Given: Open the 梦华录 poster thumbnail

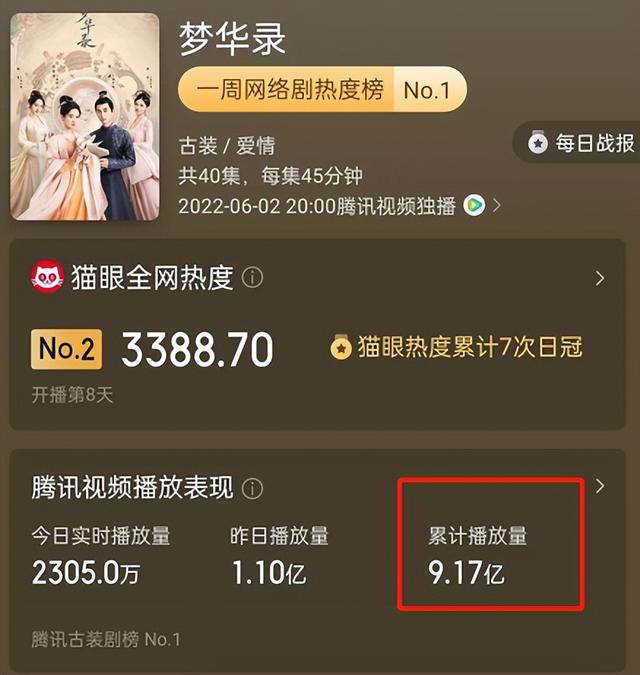Looking at the screenshot, I should point(85,117).
